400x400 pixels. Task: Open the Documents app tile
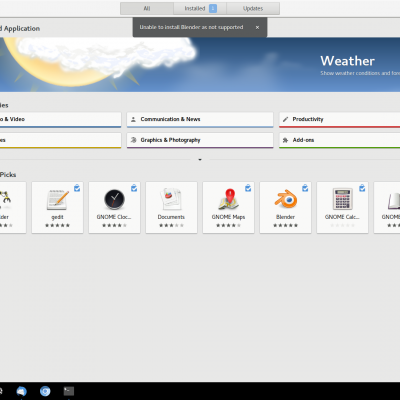[171, 207]
